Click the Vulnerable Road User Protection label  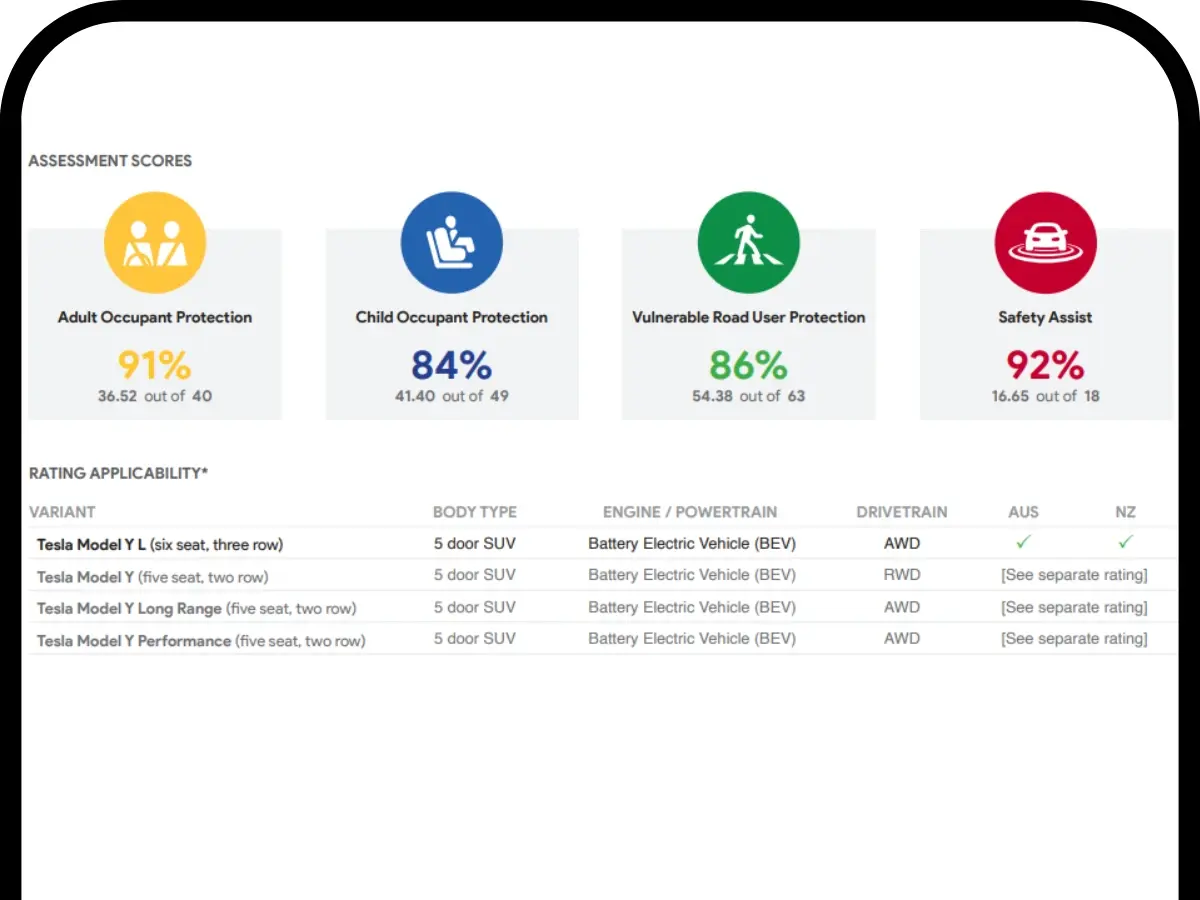coord(749,317)
